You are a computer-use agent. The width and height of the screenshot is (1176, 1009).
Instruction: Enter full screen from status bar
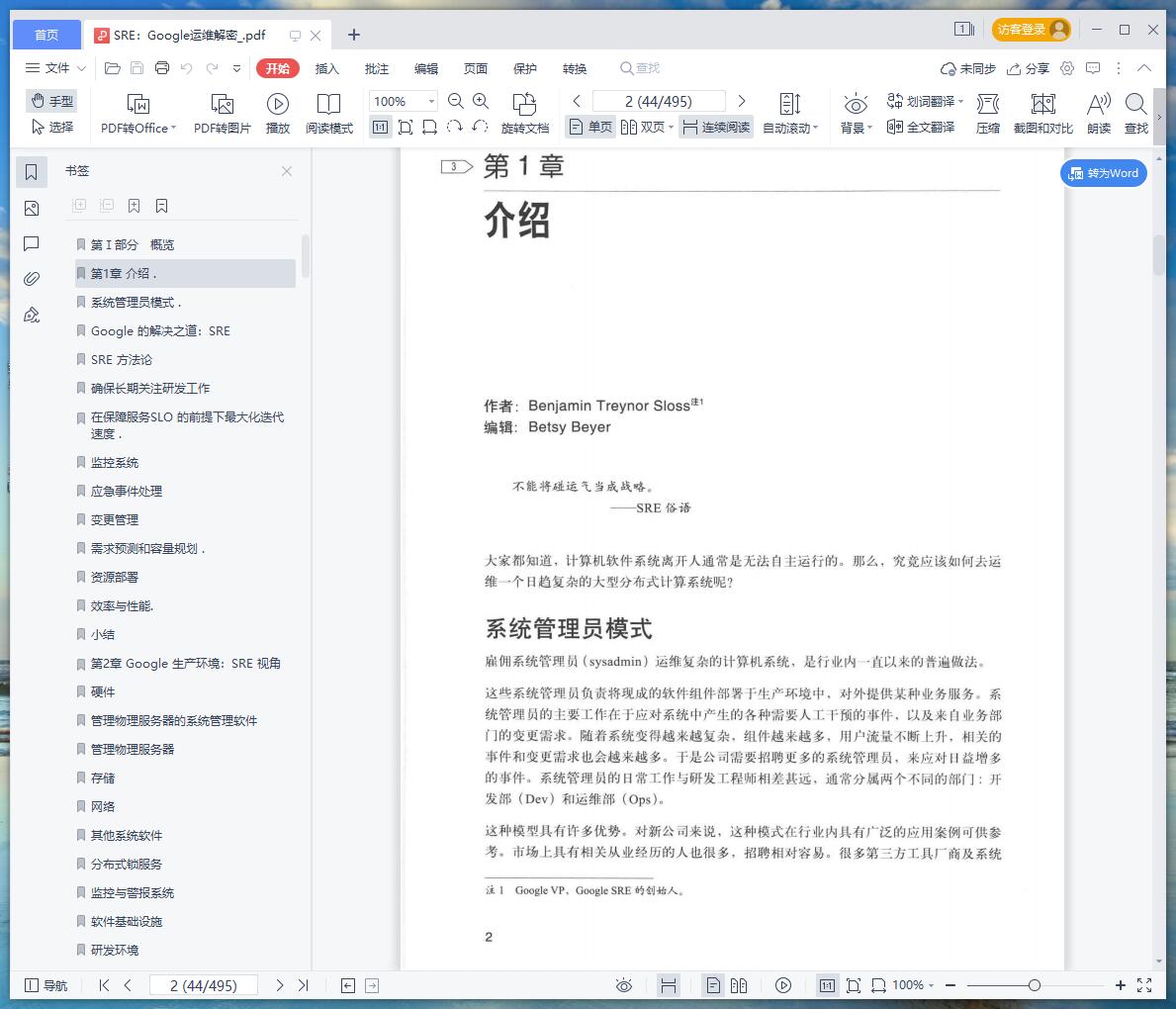pos(1144,985)
